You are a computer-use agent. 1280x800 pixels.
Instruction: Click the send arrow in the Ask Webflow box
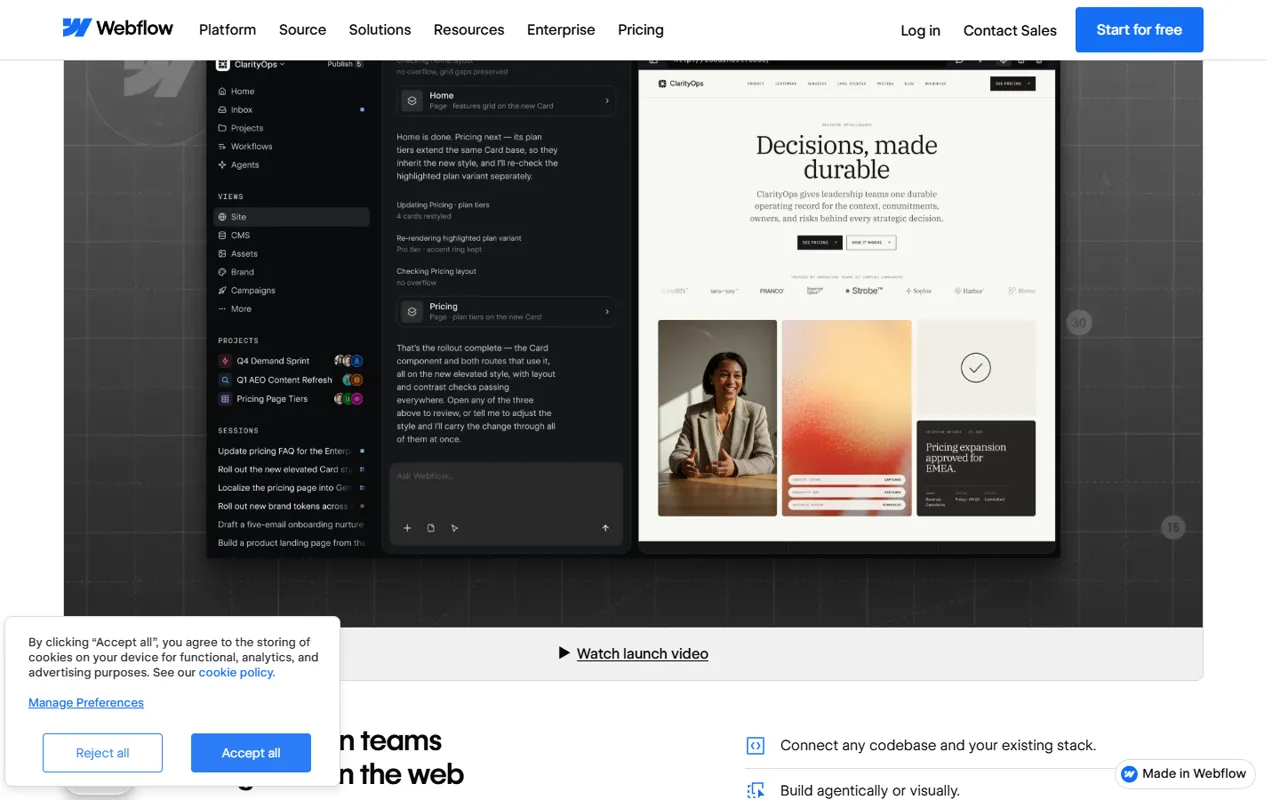tap(605, 528)
